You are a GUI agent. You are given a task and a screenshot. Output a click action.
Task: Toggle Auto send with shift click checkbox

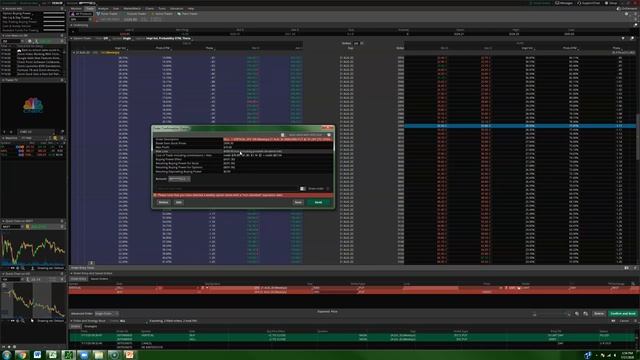pos(282,135)
